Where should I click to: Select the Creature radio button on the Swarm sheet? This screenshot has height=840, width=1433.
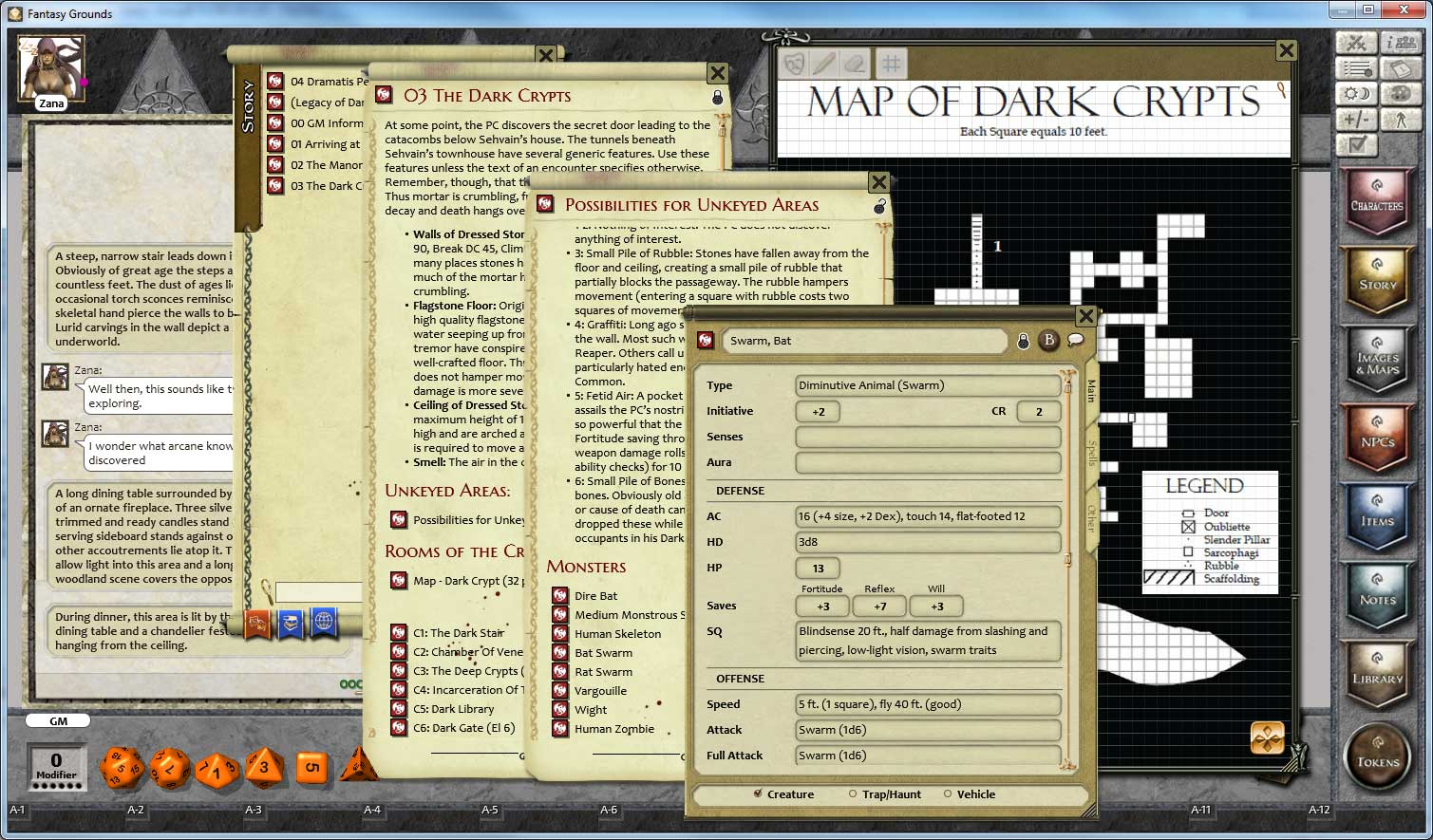pyautogui.click(x=757, y=794)
